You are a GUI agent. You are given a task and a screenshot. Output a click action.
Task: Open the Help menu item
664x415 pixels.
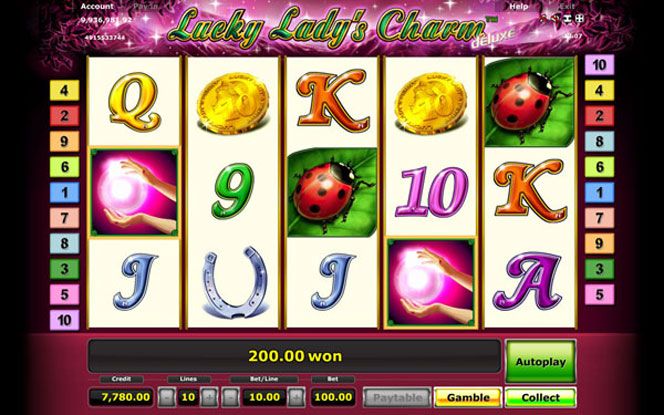(519, 6)
